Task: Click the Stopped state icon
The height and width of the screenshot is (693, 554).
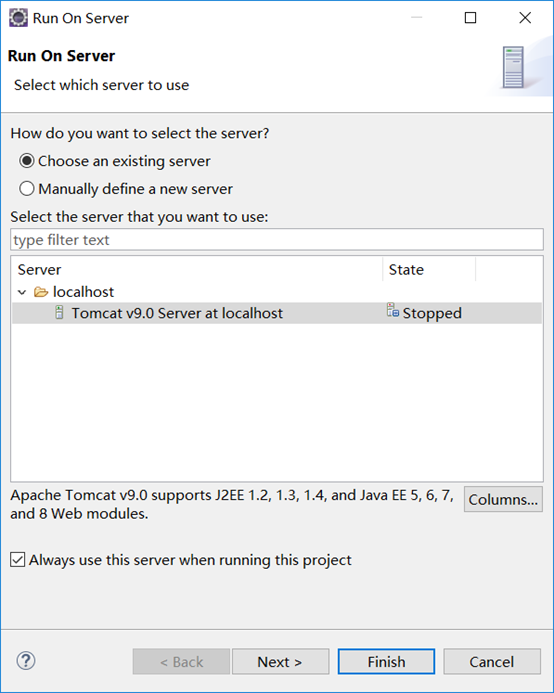Action: click(x=393, y=310)
